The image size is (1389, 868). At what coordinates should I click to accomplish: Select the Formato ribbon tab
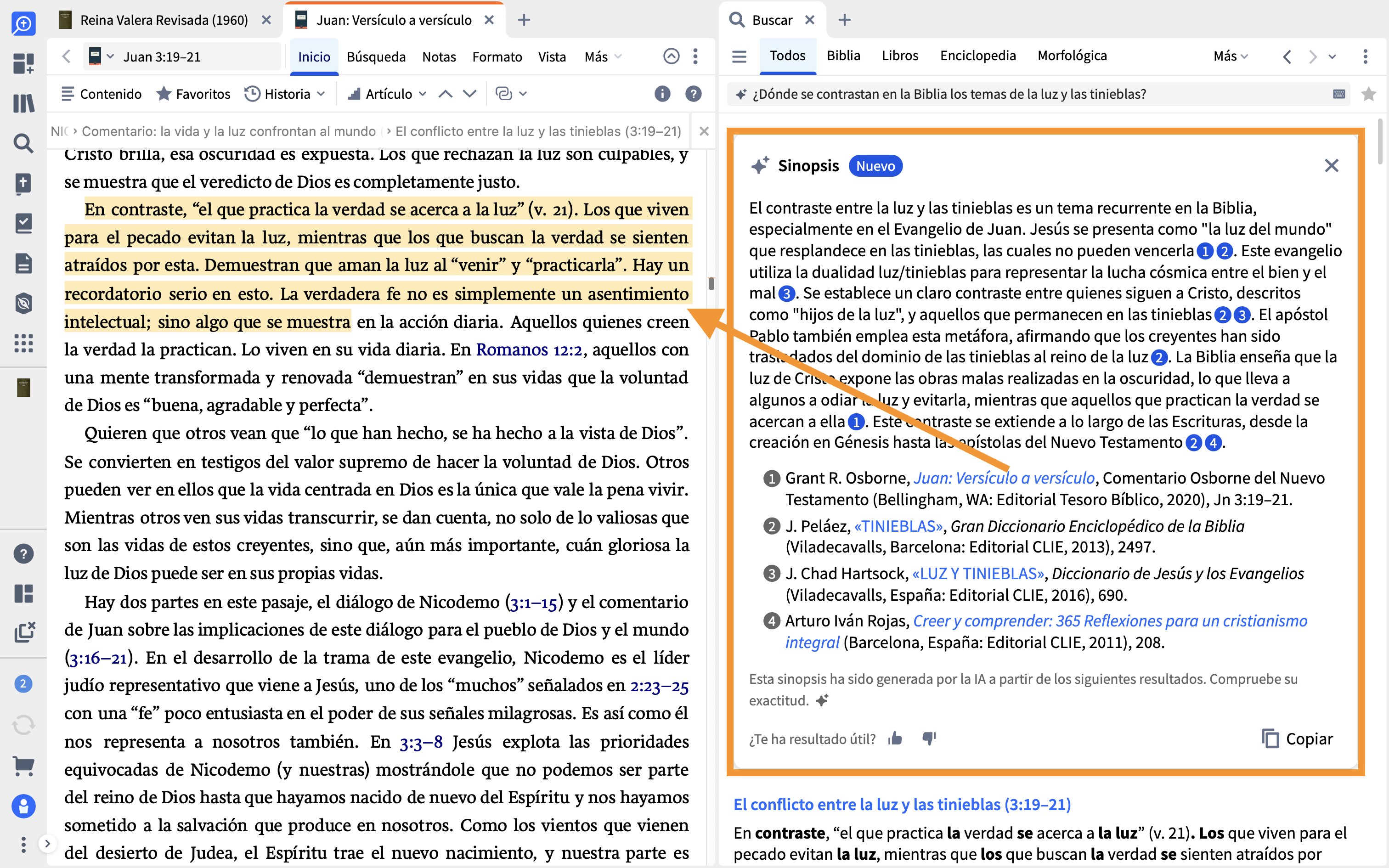click(497, 56)
